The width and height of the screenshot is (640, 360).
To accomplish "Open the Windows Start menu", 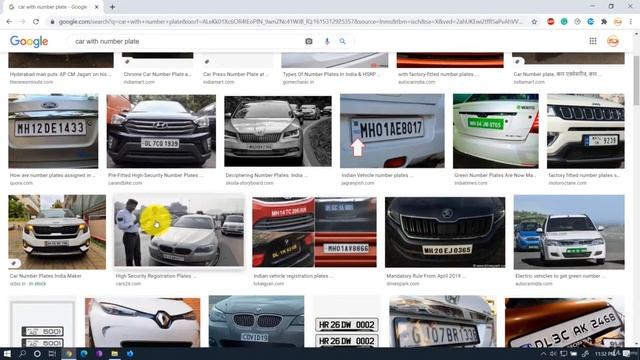I will point(7,353).
